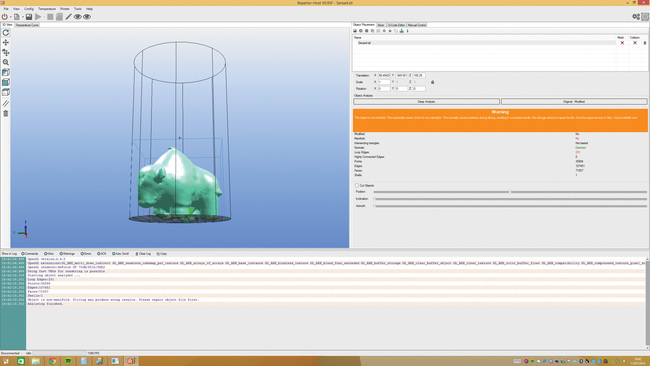The height and width of the screenshot is (366, 650).
Task: Enable the Cut Objects checkbox
Action: tap(357, 186)
